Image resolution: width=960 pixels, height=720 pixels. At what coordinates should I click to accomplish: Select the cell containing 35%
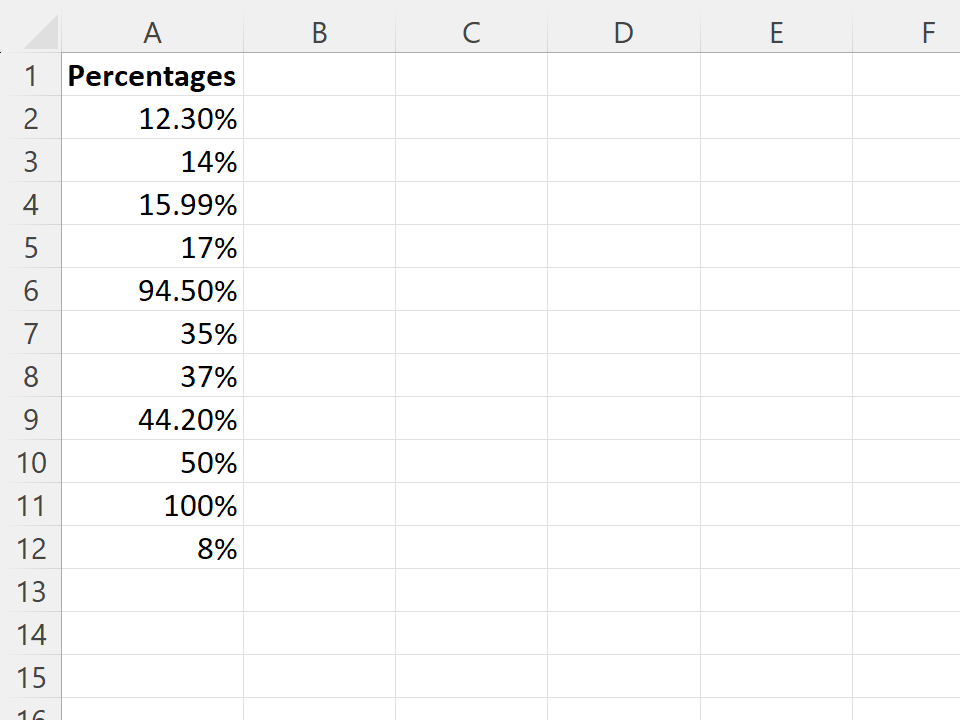point(152,333)
